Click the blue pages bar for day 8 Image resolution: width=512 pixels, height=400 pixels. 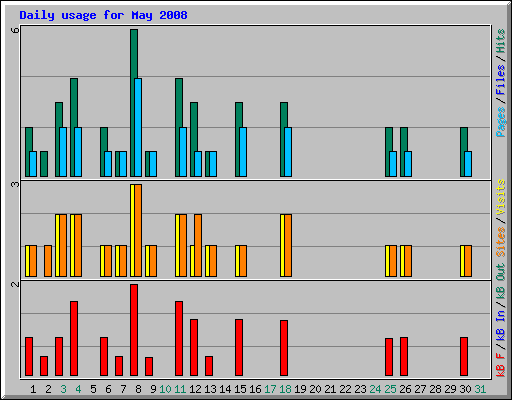(x=138, y=127)
